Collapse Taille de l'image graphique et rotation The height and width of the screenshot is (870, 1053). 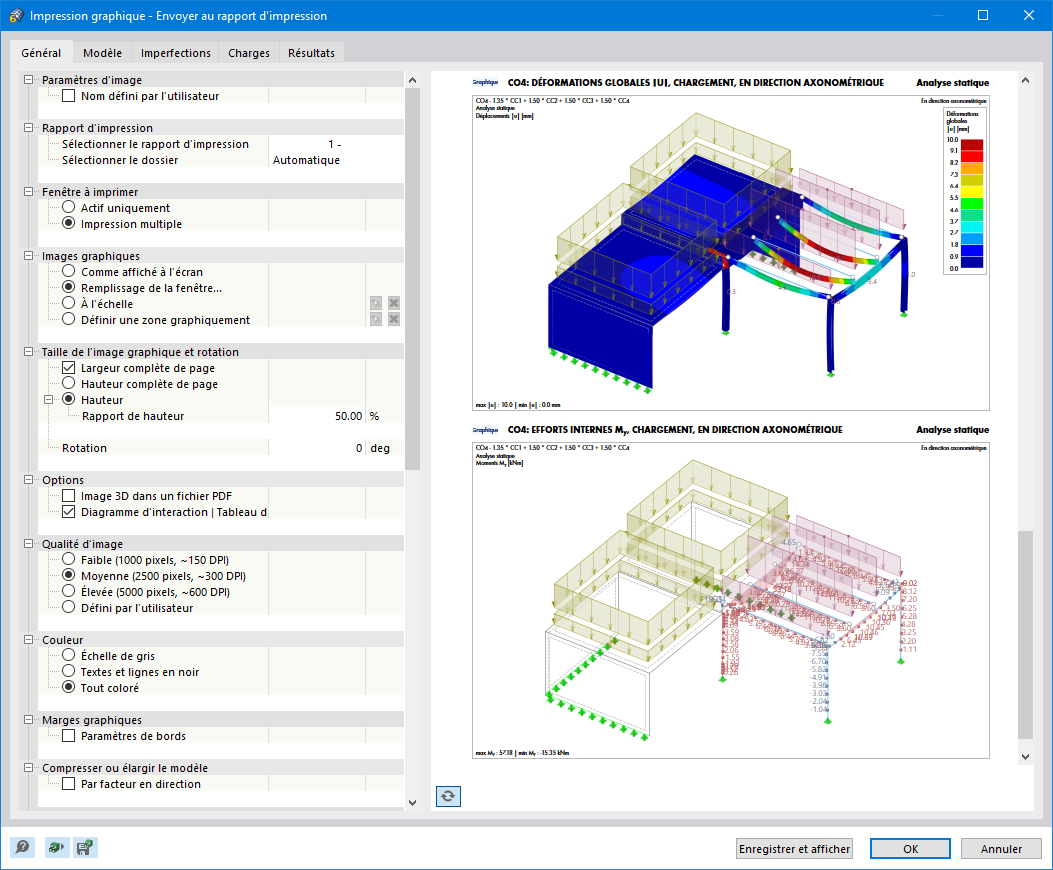(x=28, y=352)
